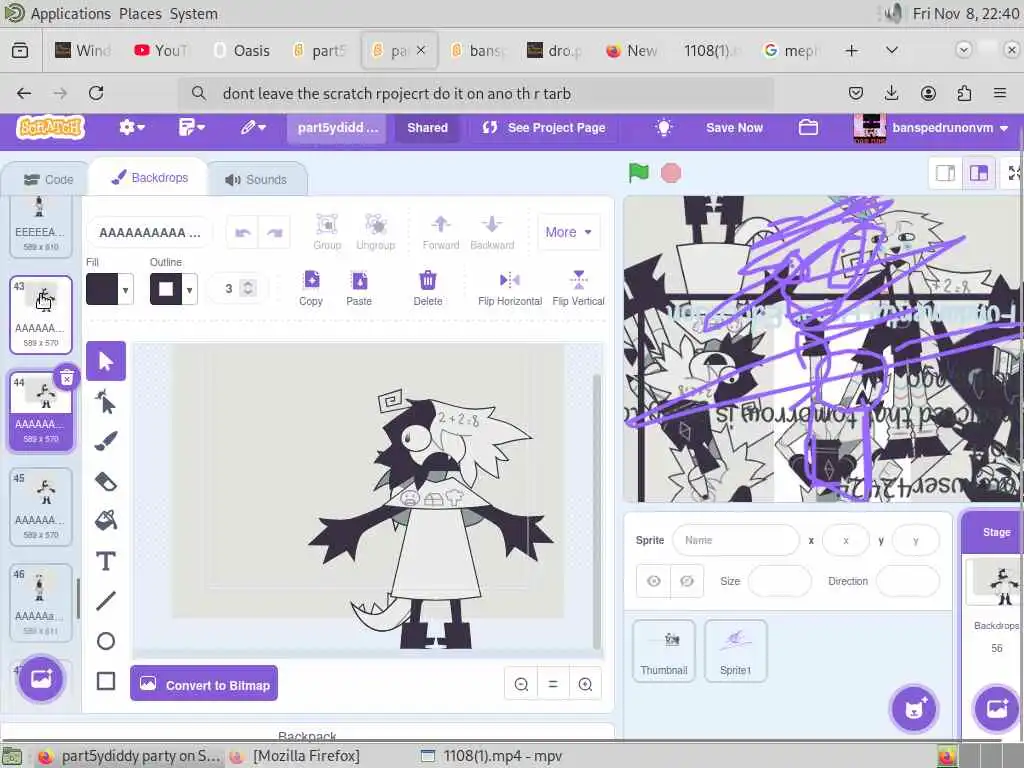
Task: Click the Paste icon
Action: click(x=359, y=288)
